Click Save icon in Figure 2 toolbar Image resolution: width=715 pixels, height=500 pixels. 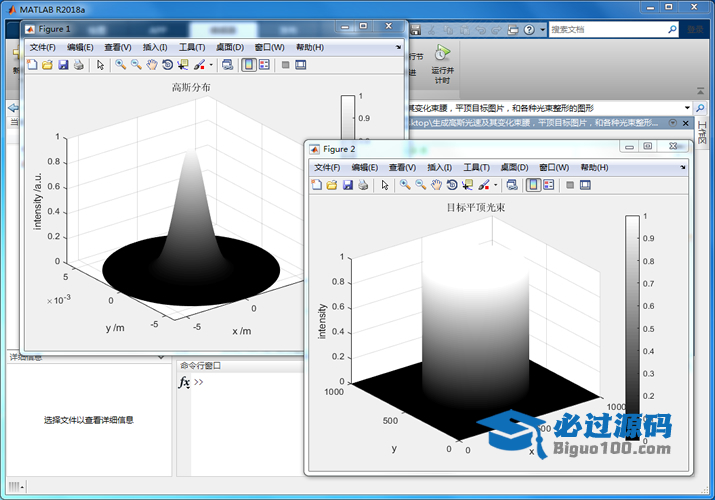(347, 185)
